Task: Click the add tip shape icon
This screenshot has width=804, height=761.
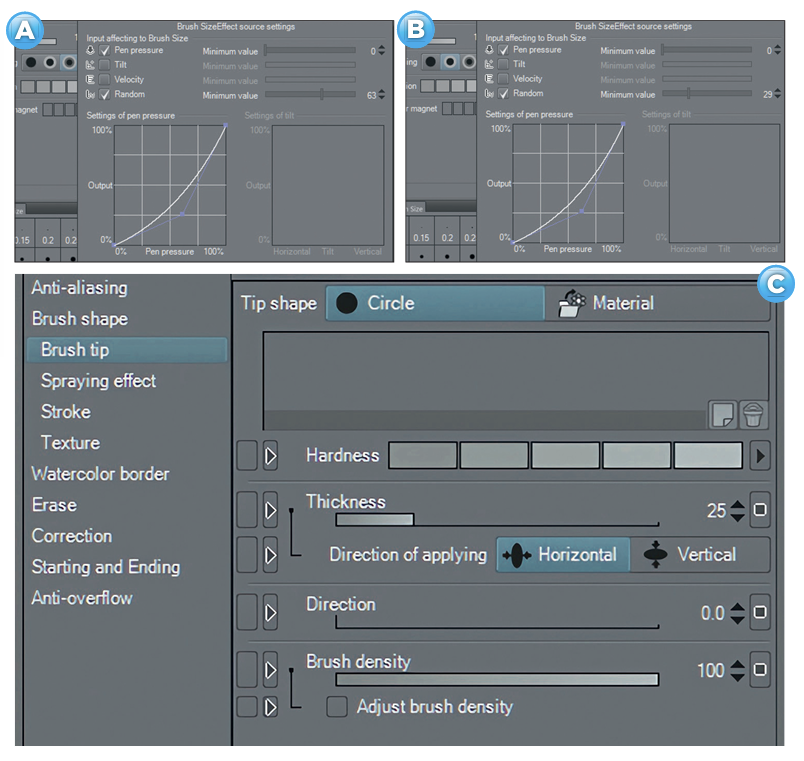Action: pos(724,414)
